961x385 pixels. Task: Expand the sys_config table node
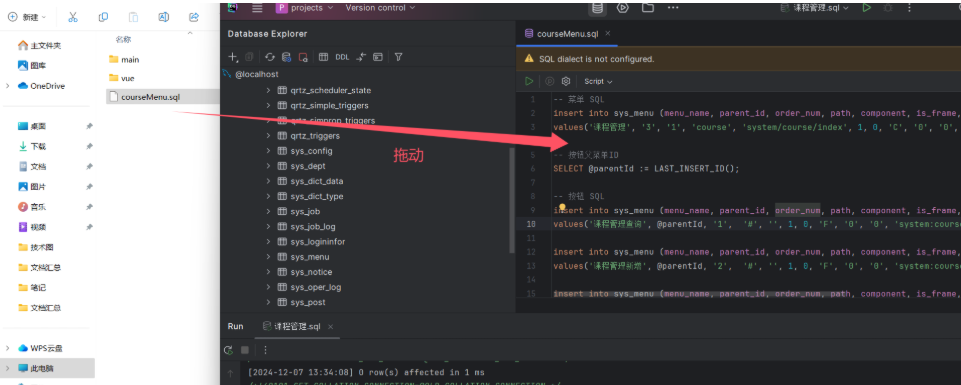[268, 151]
